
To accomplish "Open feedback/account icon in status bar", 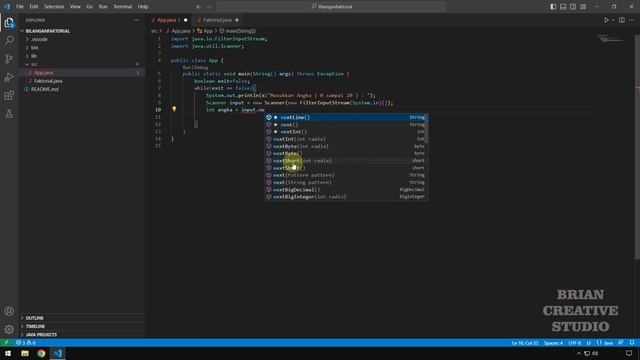I will (621, 343).
